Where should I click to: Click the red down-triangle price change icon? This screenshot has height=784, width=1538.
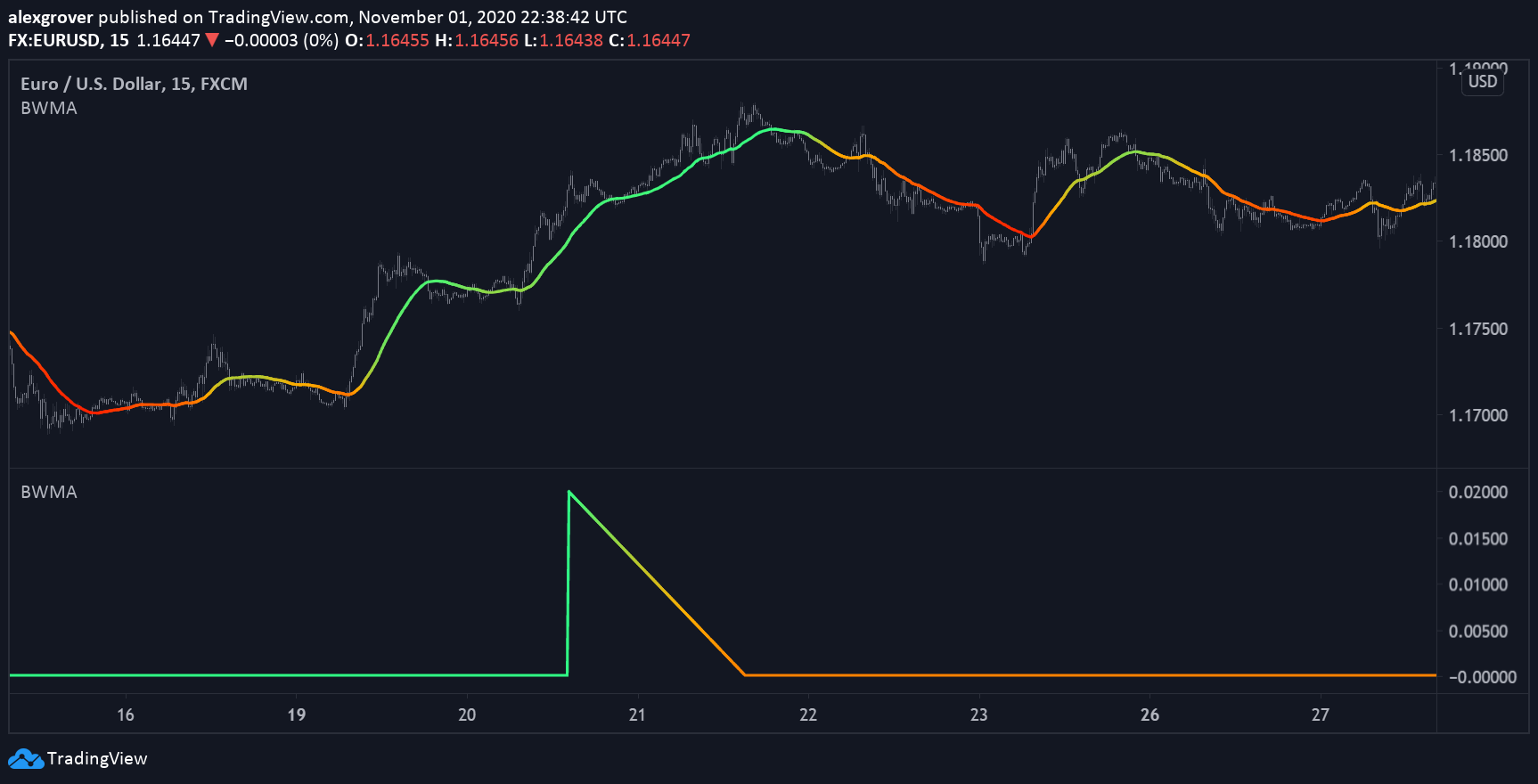212,40
